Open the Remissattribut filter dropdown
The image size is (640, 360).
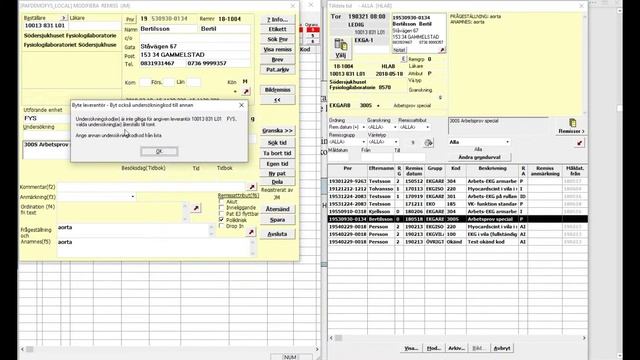pos(427,127)
